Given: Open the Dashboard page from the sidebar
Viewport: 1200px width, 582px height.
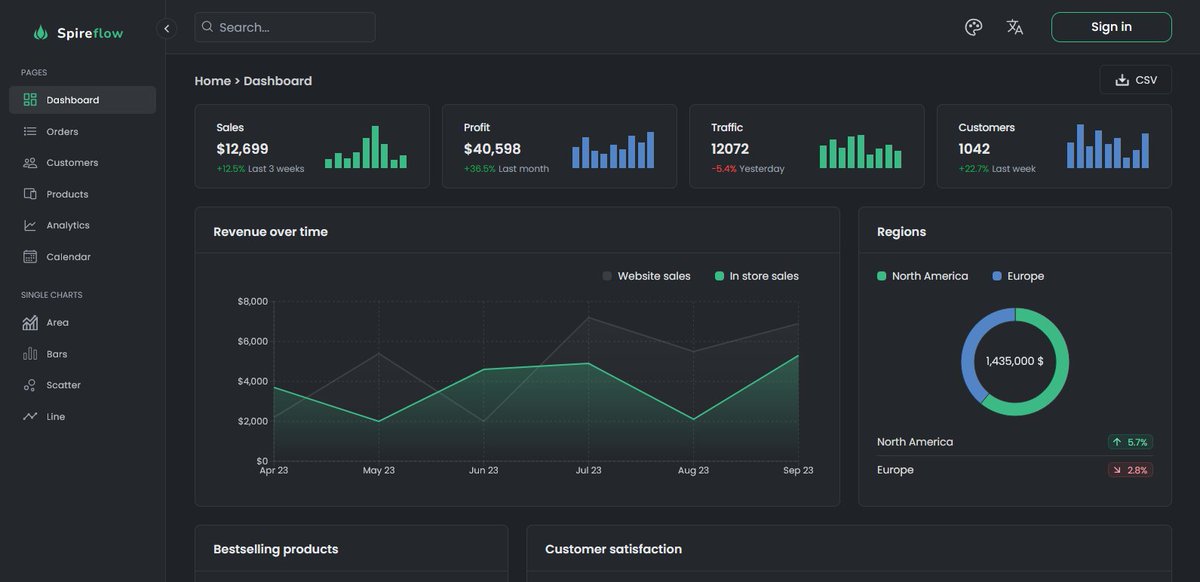Looking at the screenshot, I should pyautogui.click(x=70, y=99).
